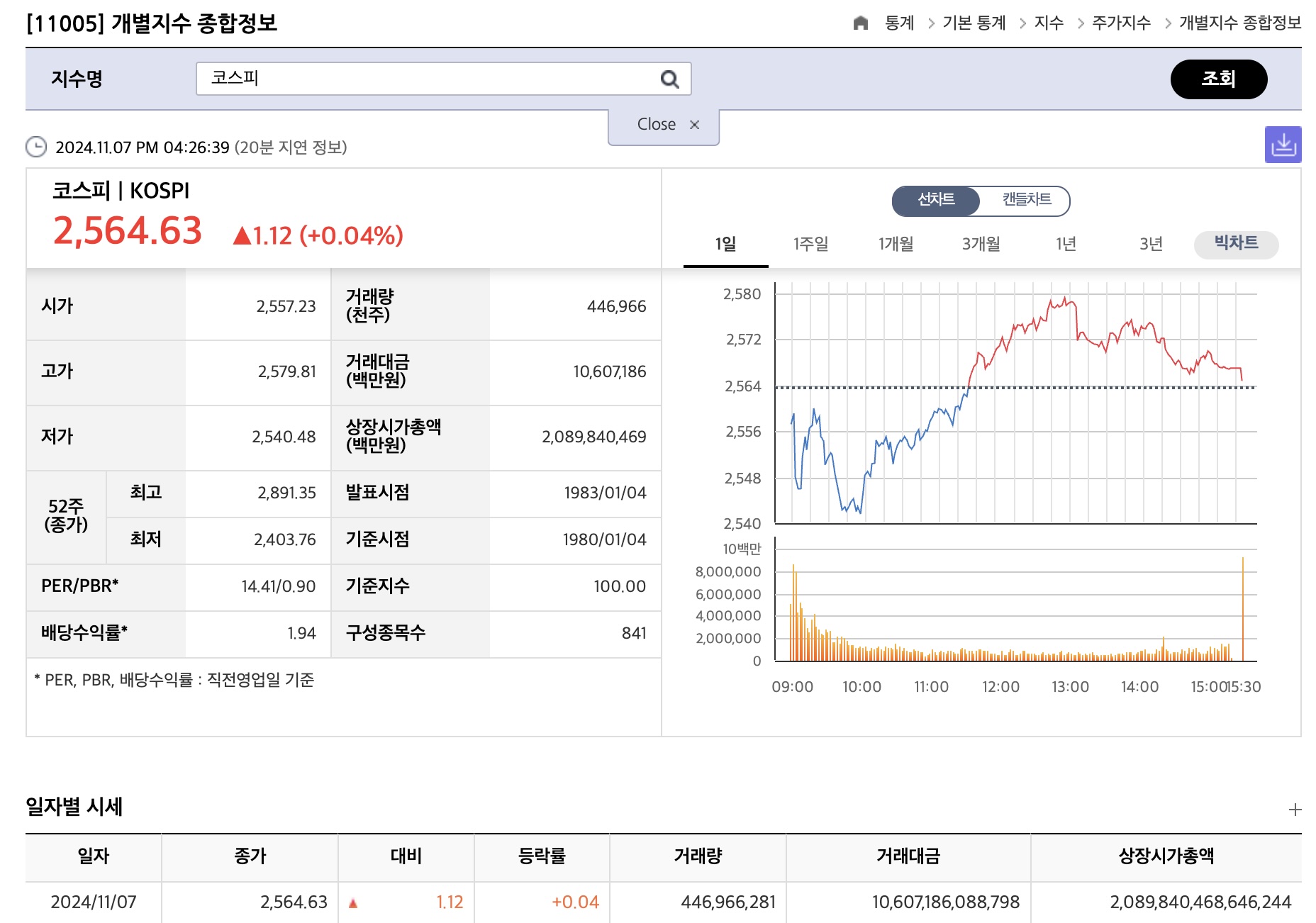Switch to the 1주일 period tab

coord(810,245)
